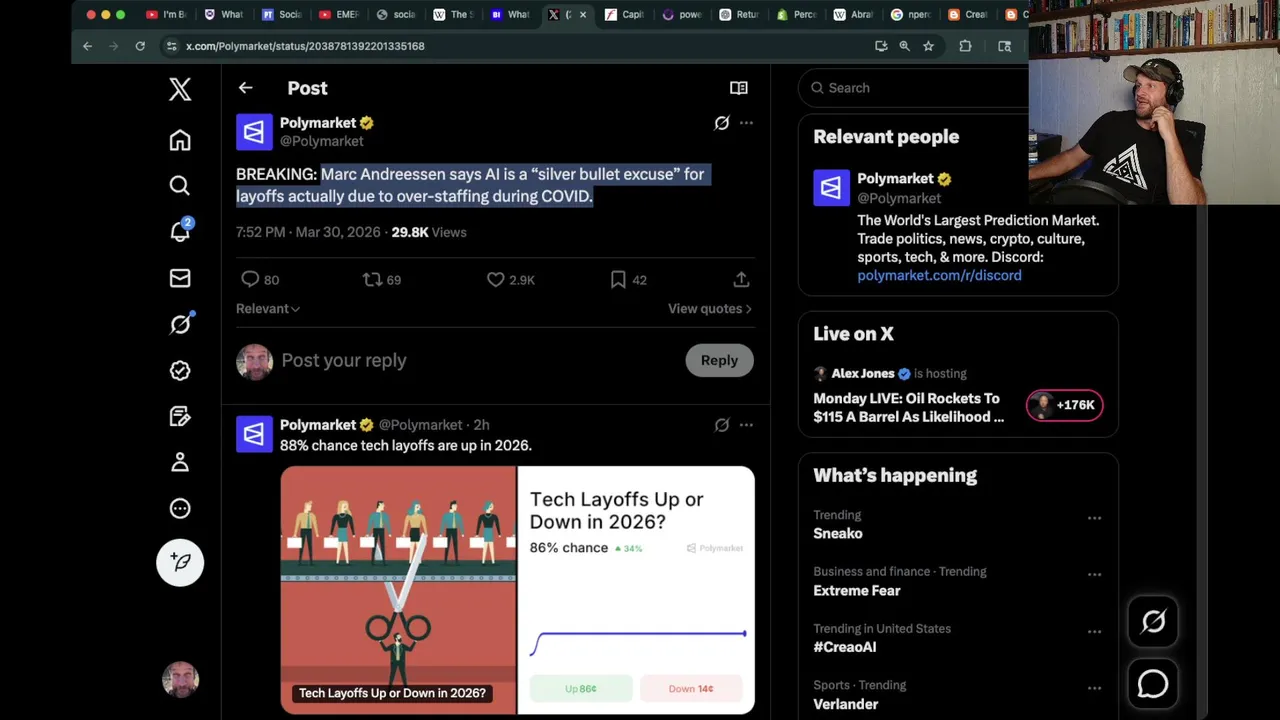Switch to the powe browser tab
Image resolution: width=1280 pixels, height=720 pixels.
tap(683, 14)
